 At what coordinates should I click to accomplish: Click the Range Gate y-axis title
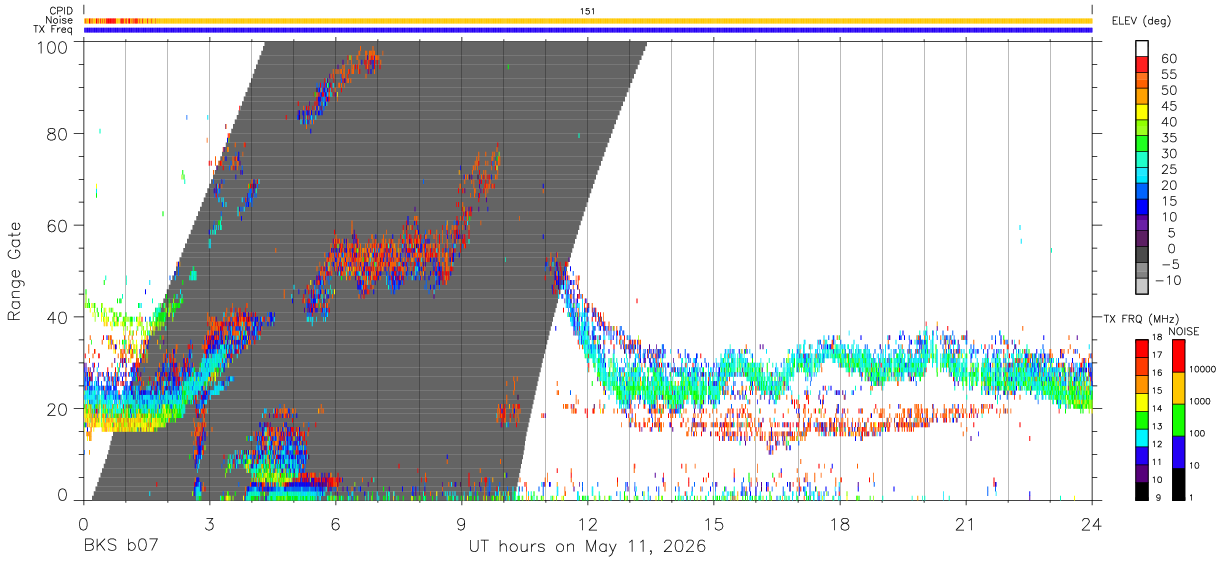point(15,271)
